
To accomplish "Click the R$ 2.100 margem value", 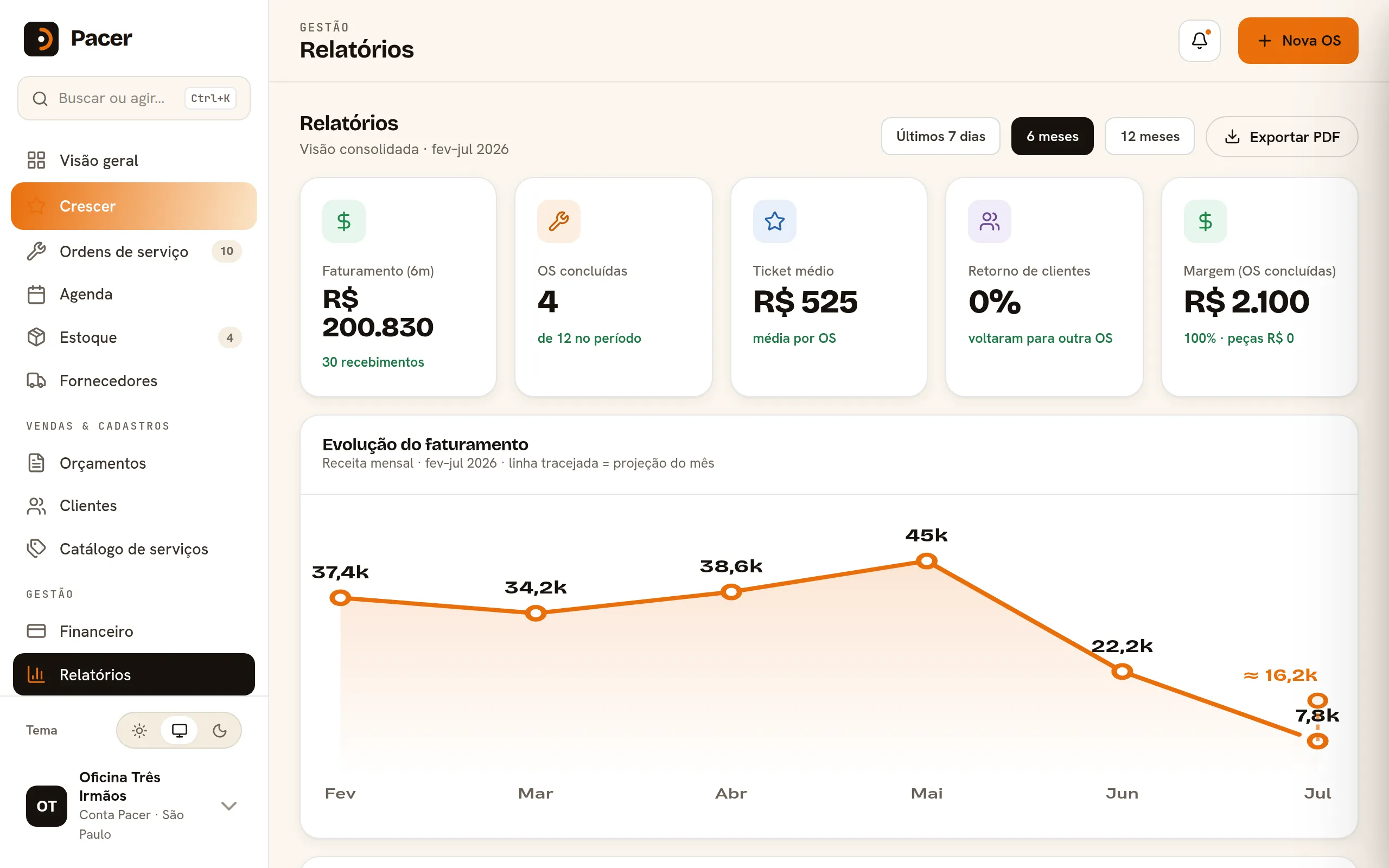I will pos(1246,302).
